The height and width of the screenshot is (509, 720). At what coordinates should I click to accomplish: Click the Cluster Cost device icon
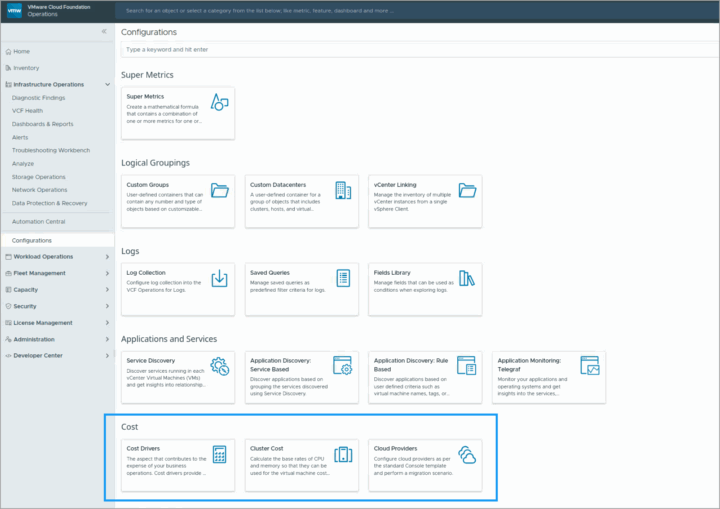point(343,454)
